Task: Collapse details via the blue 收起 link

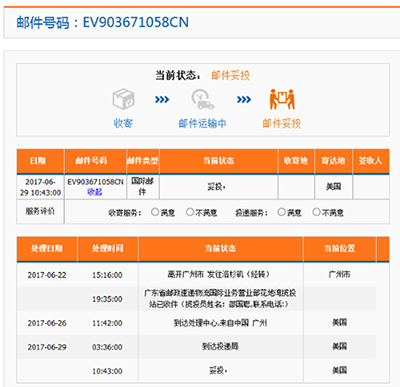Action: (x=95, y=192)
